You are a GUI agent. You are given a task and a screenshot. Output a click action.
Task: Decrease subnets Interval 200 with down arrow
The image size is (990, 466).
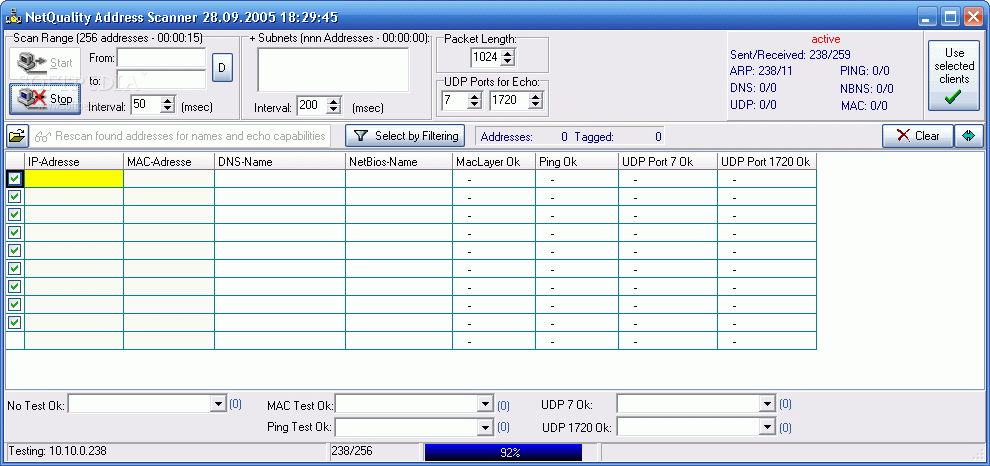[x=334, y=109]
